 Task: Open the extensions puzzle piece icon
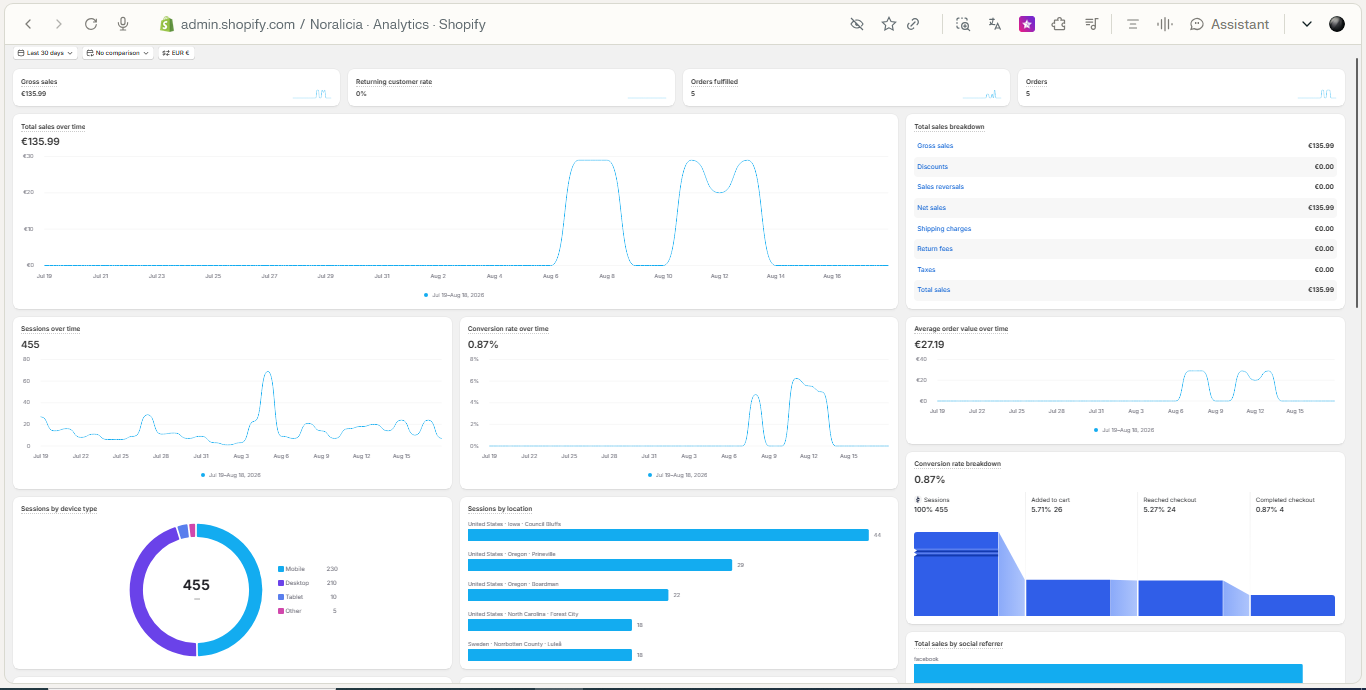pos(1058,24)
